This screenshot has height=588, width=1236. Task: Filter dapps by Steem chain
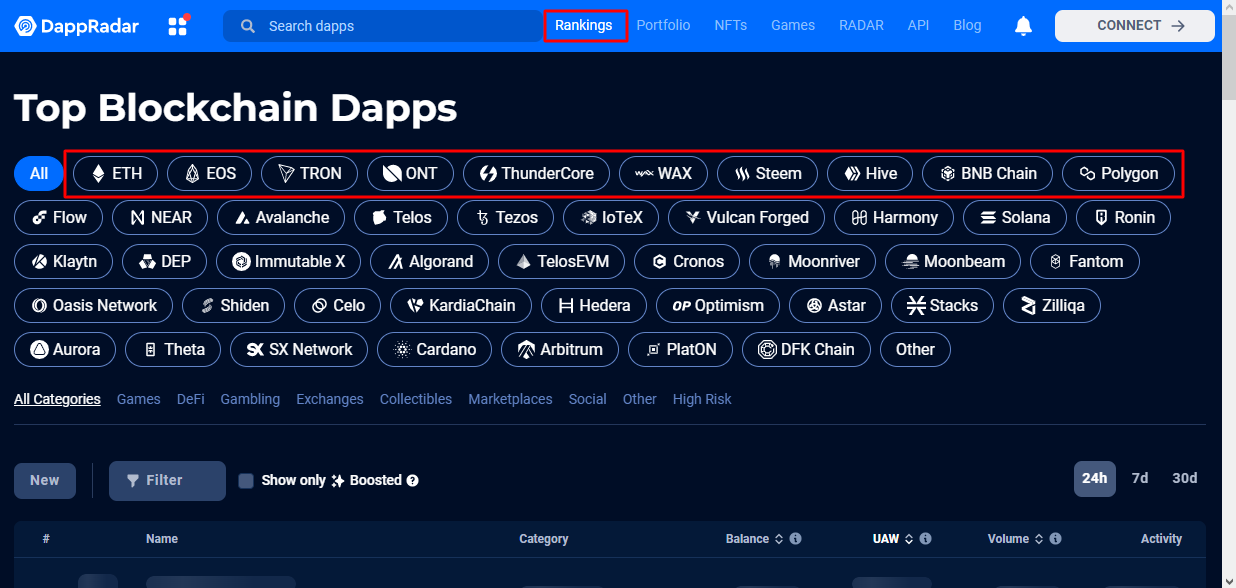point(767,174)
